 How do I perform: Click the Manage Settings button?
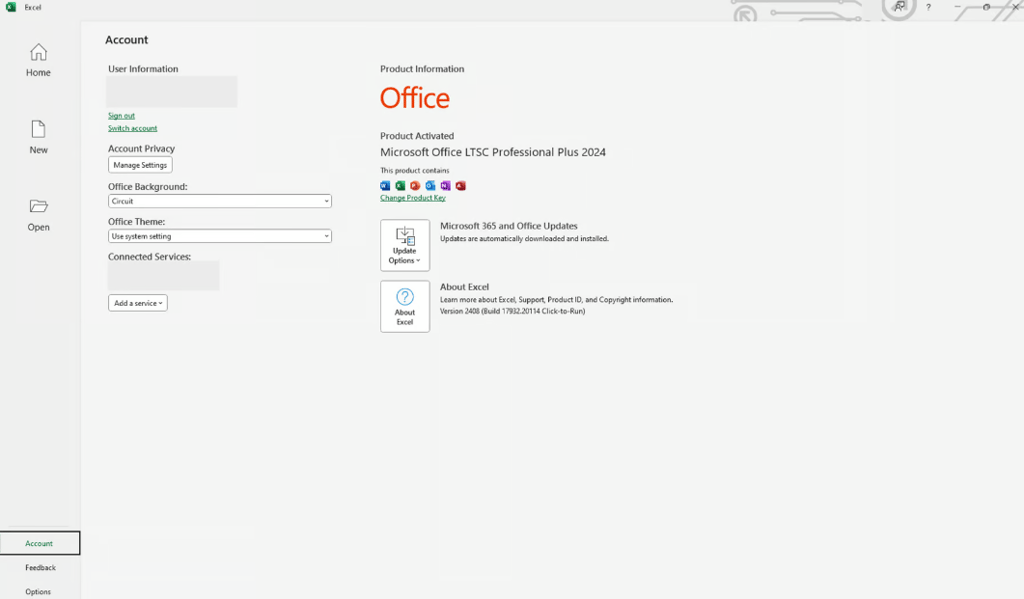(x=140, y=165)
